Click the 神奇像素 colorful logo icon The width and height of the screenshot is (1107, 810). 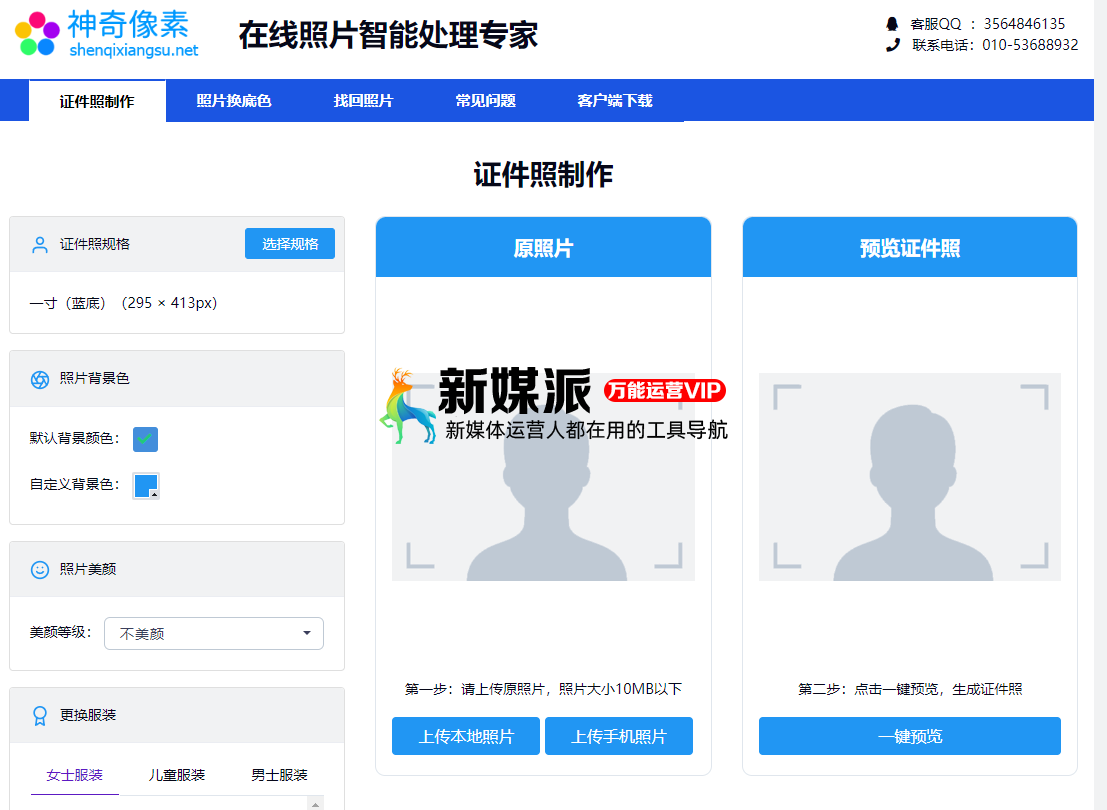click(37, 33)
